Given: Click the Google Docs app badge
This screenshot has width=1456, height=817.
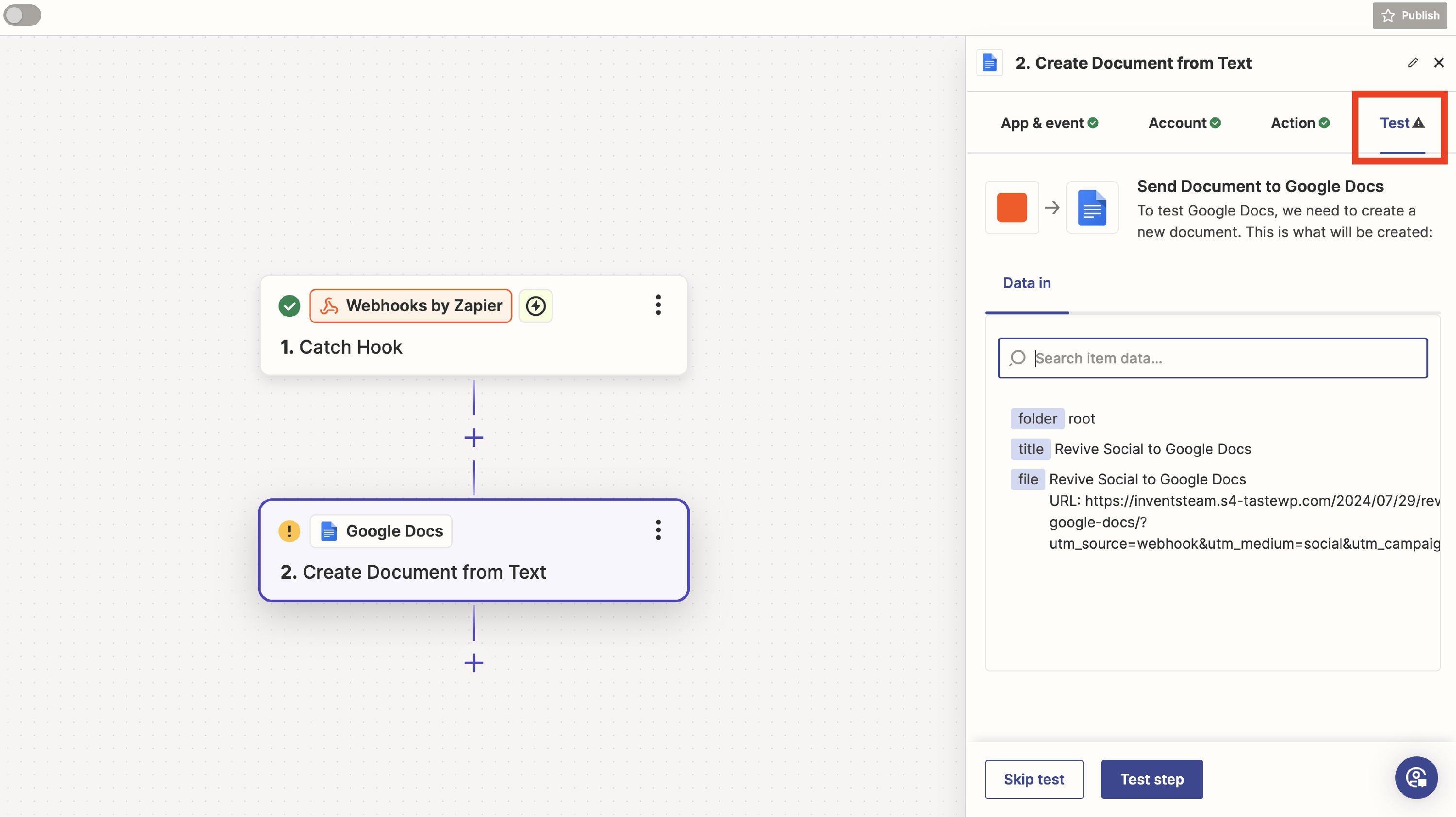Looking at the screenshot, I should (x=381, y=531).
